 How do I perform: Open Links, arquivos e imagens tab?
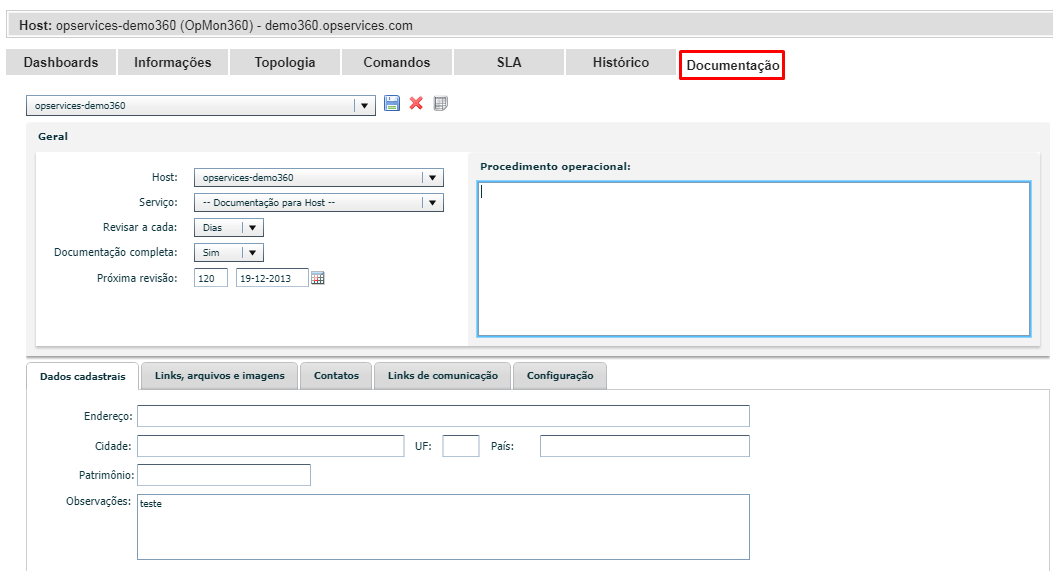tap(219, 376)
